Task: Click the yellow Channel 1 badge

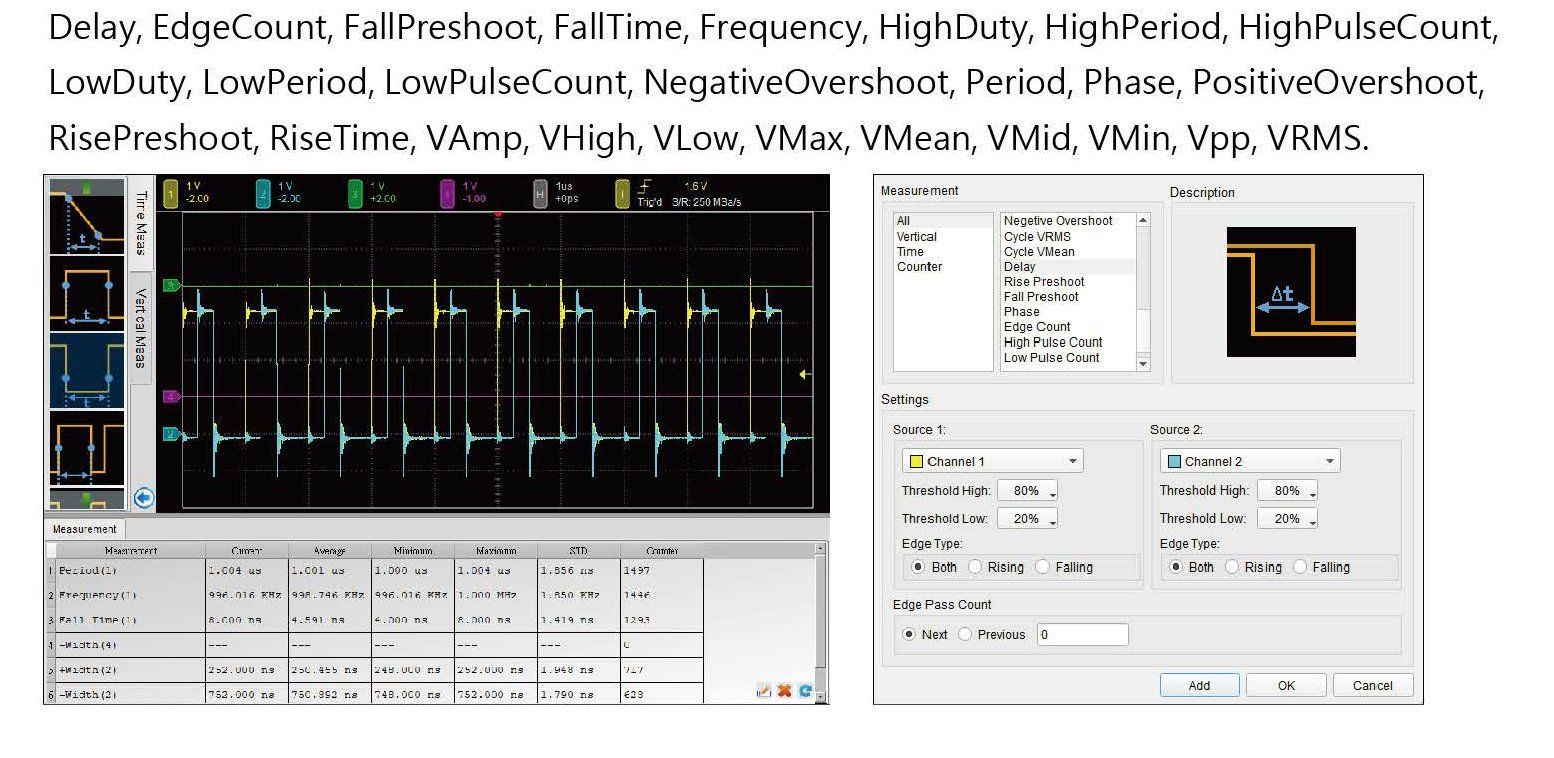Action: tap(171, 193)
